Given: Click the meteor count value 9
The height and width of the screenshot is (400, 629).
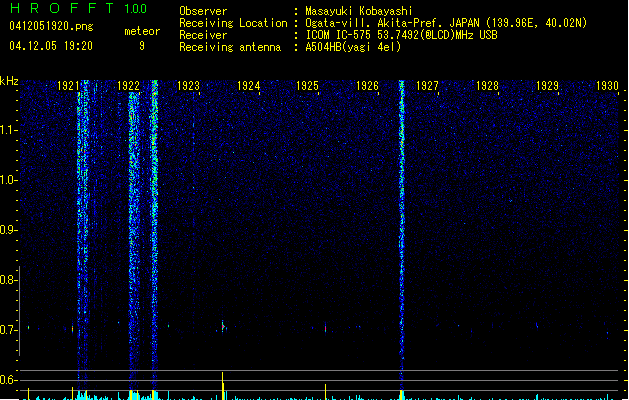Looking at the screenshot, I should pos(142,46).
